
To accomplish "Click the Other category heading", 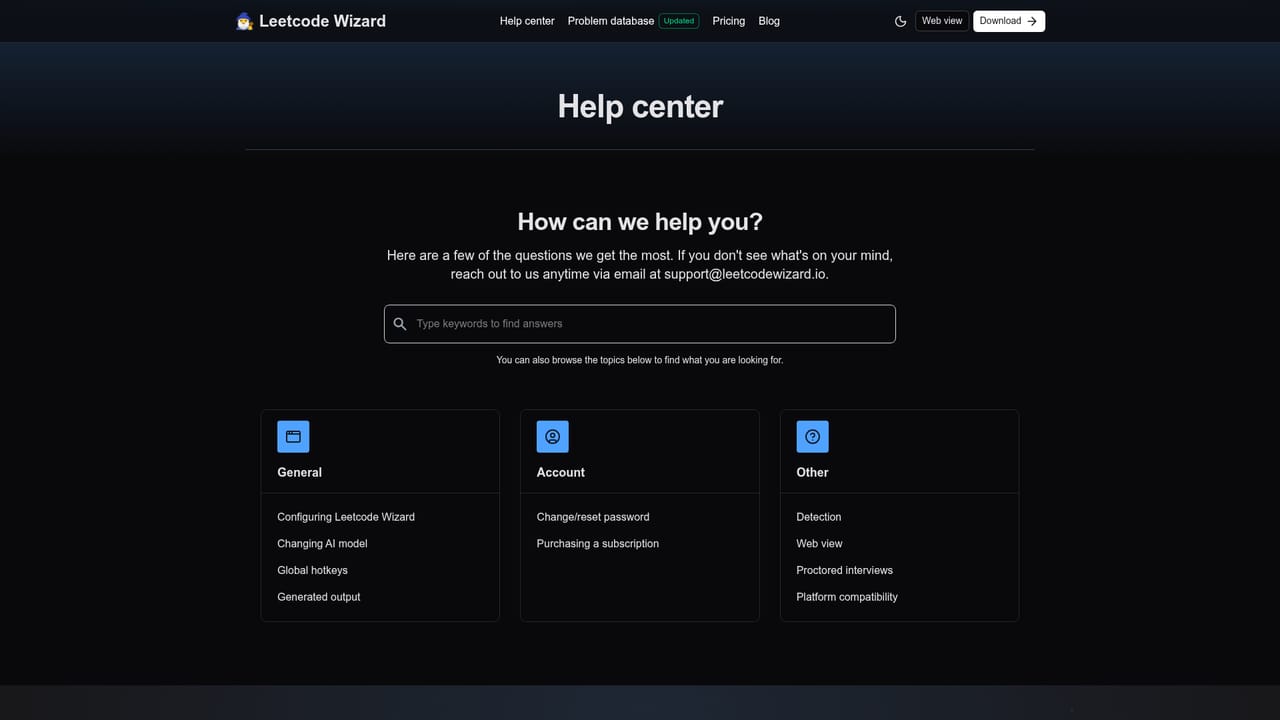I will [813, 472].
